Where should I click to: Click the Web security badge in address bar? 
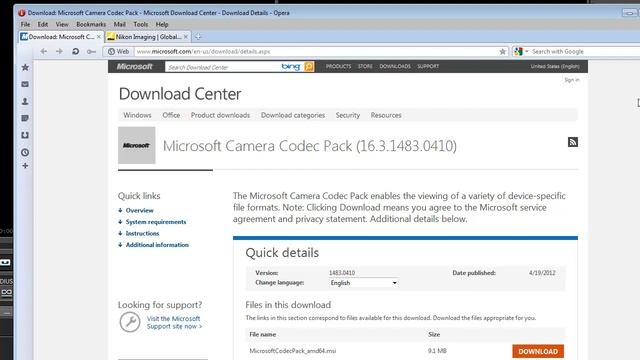(x=118, y=51)
